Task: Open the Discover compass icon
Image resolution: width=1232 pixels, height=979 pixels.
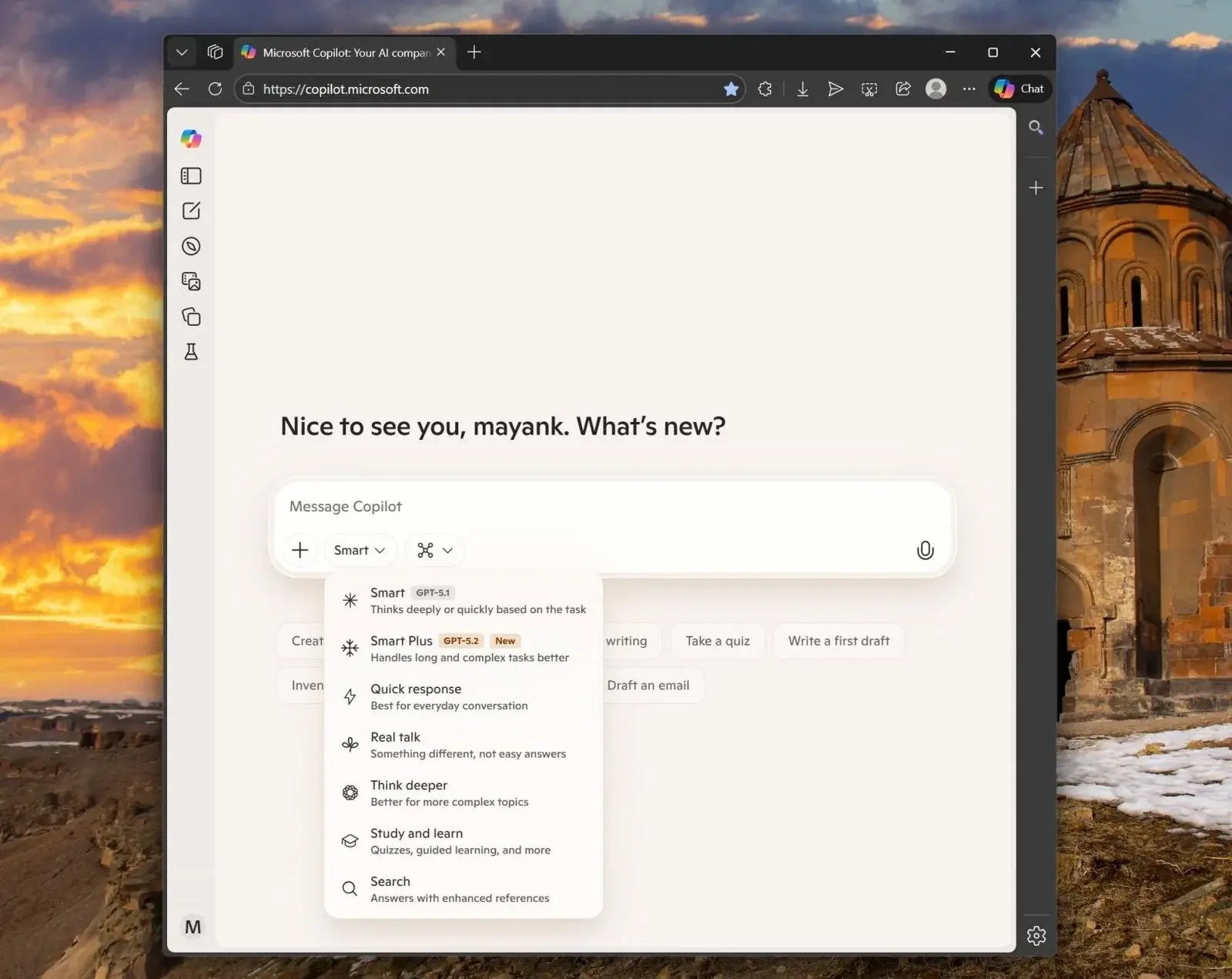Action: (191, 246)
